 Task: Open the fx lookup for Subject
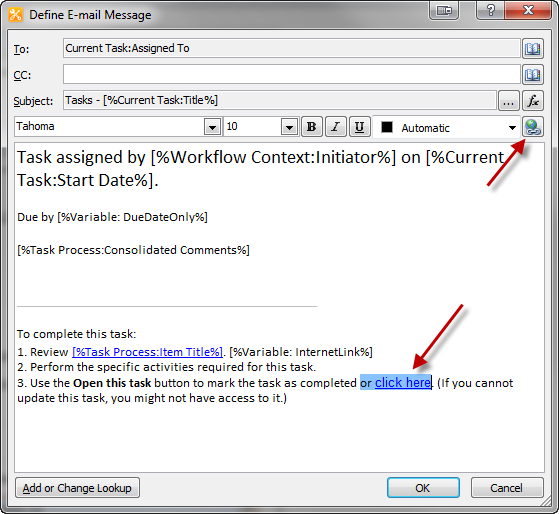click(x=533, y=101)
